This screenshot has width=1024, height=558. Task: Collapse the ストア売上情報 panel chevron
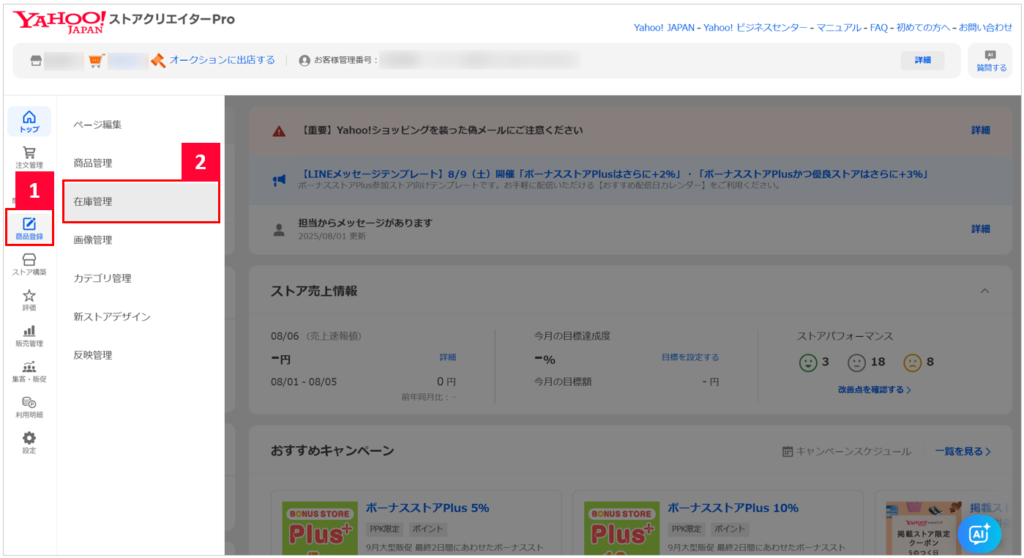point(985,291)
